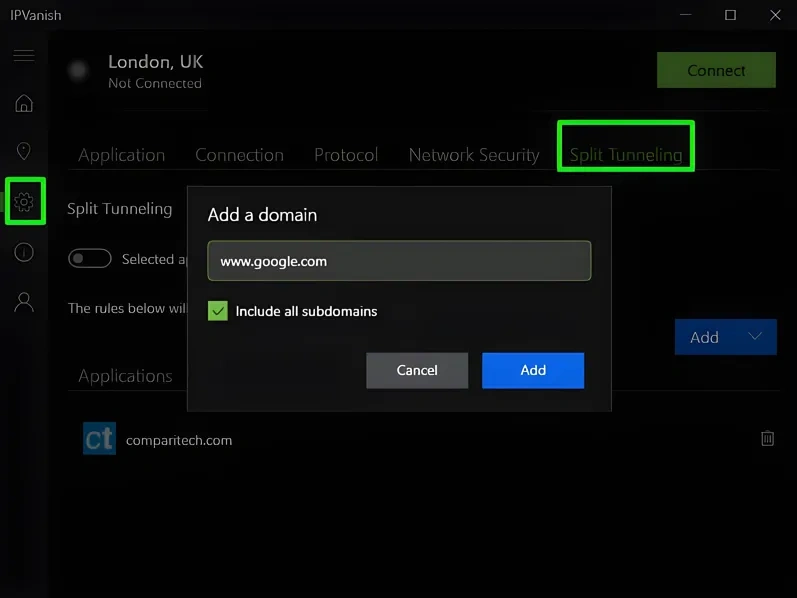Image resolution: width=797 pixels, height=598 pixels.
Task: Open the info icon in the sidebar
Action: (x=24, y=252)
